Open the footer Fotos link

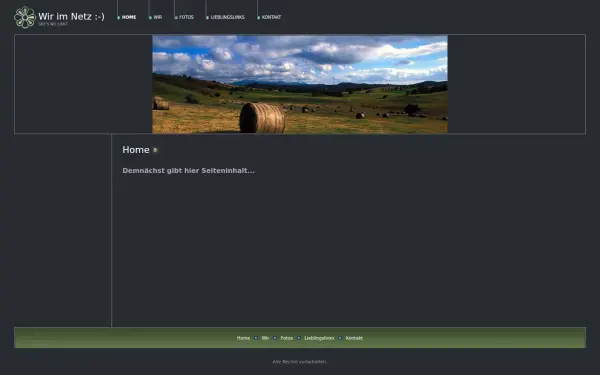[287, 338]
